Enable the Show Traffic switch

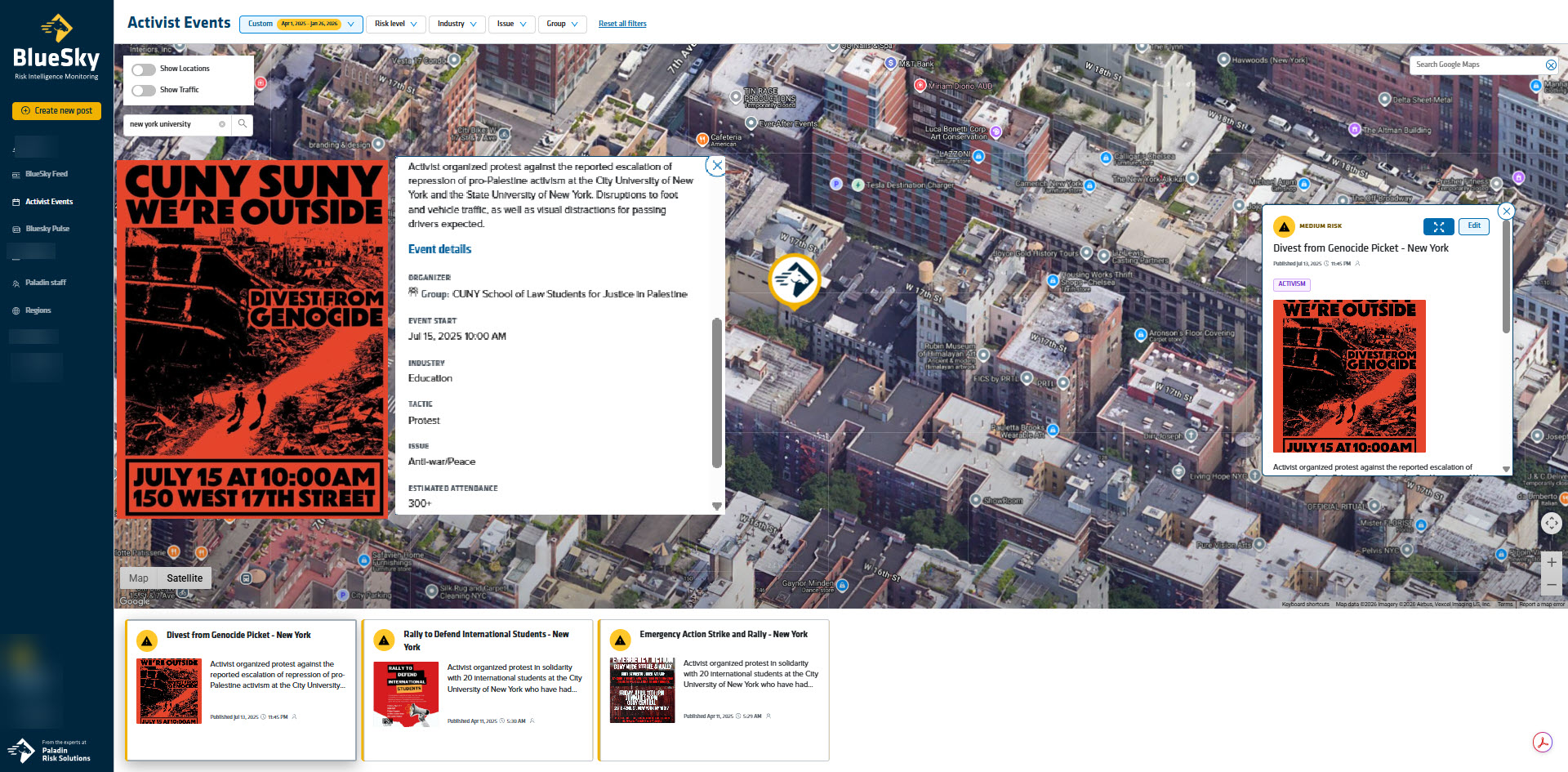(144, 91)
